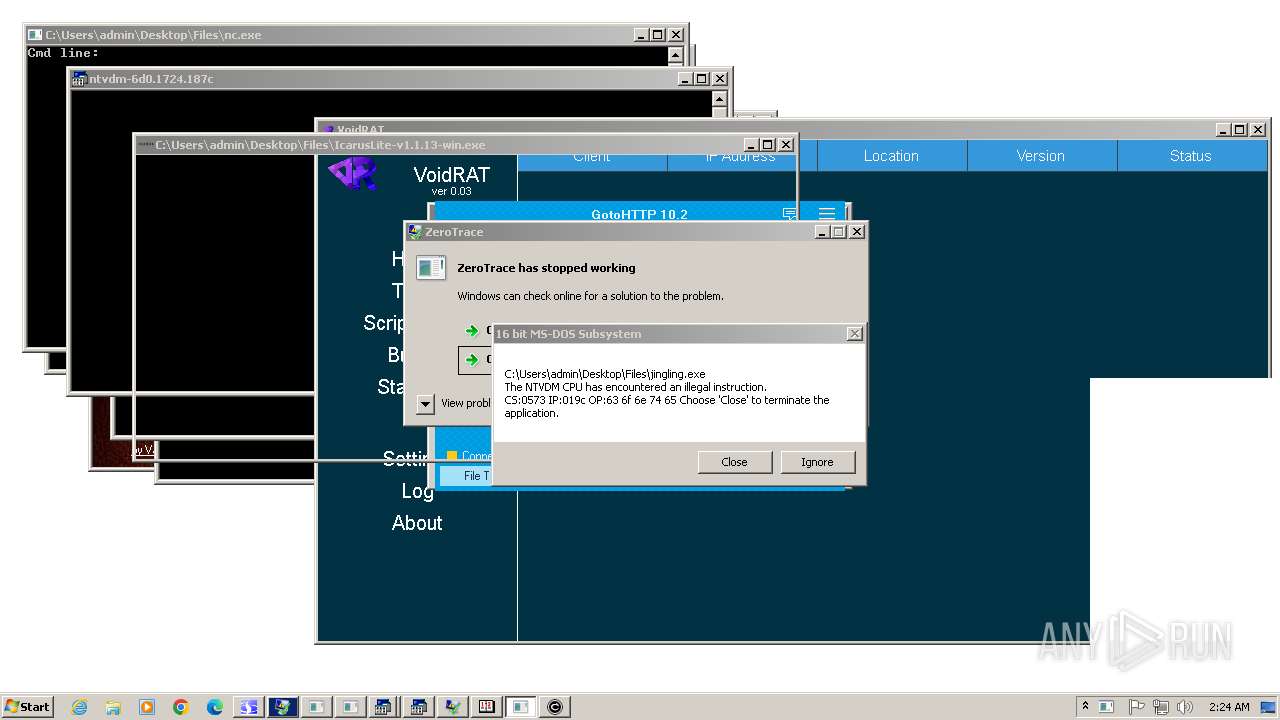Switch to the active highlighted window task on the taskbar

pyautogui.click(x=520, y=707)
